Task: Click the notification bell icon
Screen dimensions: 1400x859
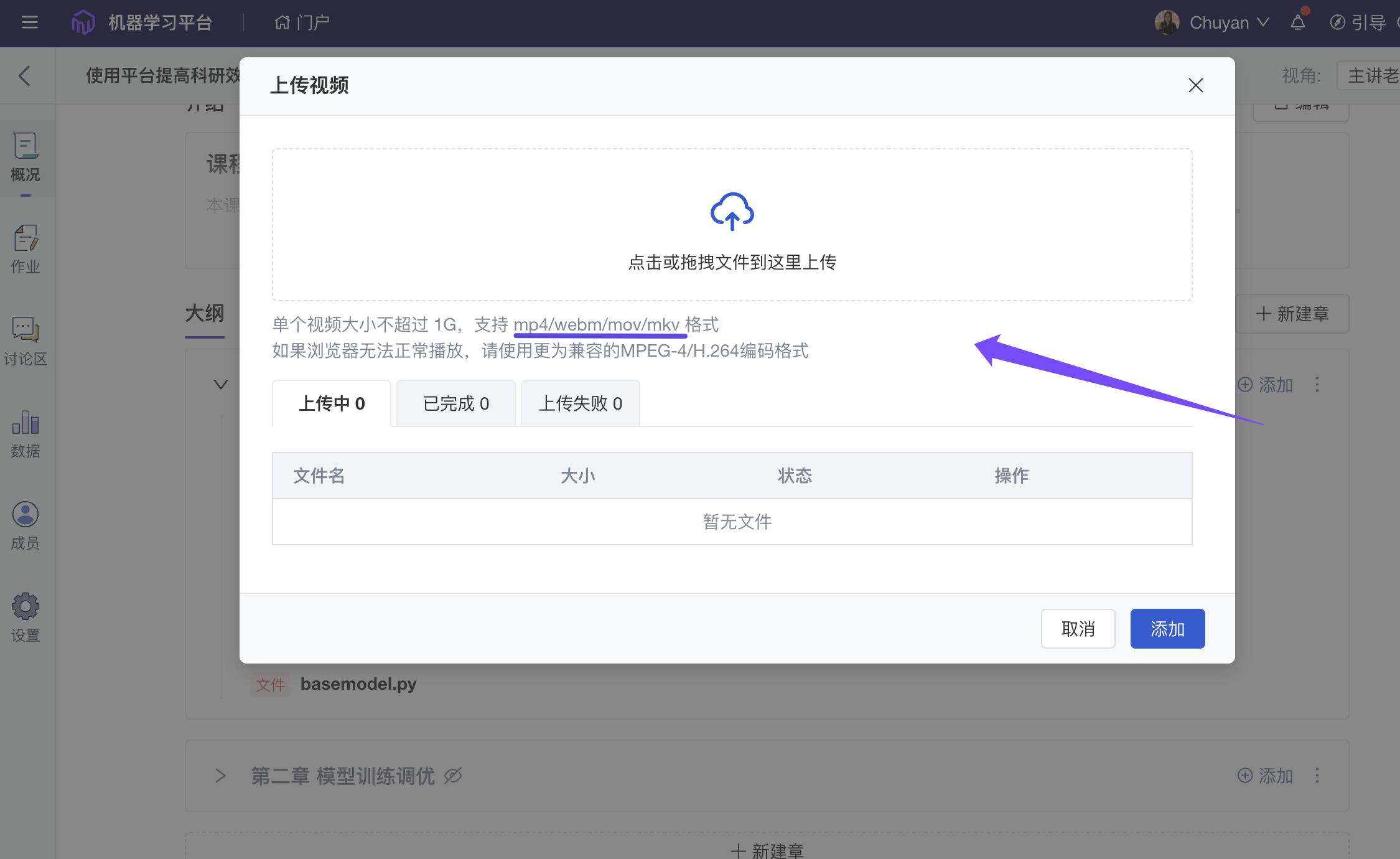Action: click(1297, 23)
